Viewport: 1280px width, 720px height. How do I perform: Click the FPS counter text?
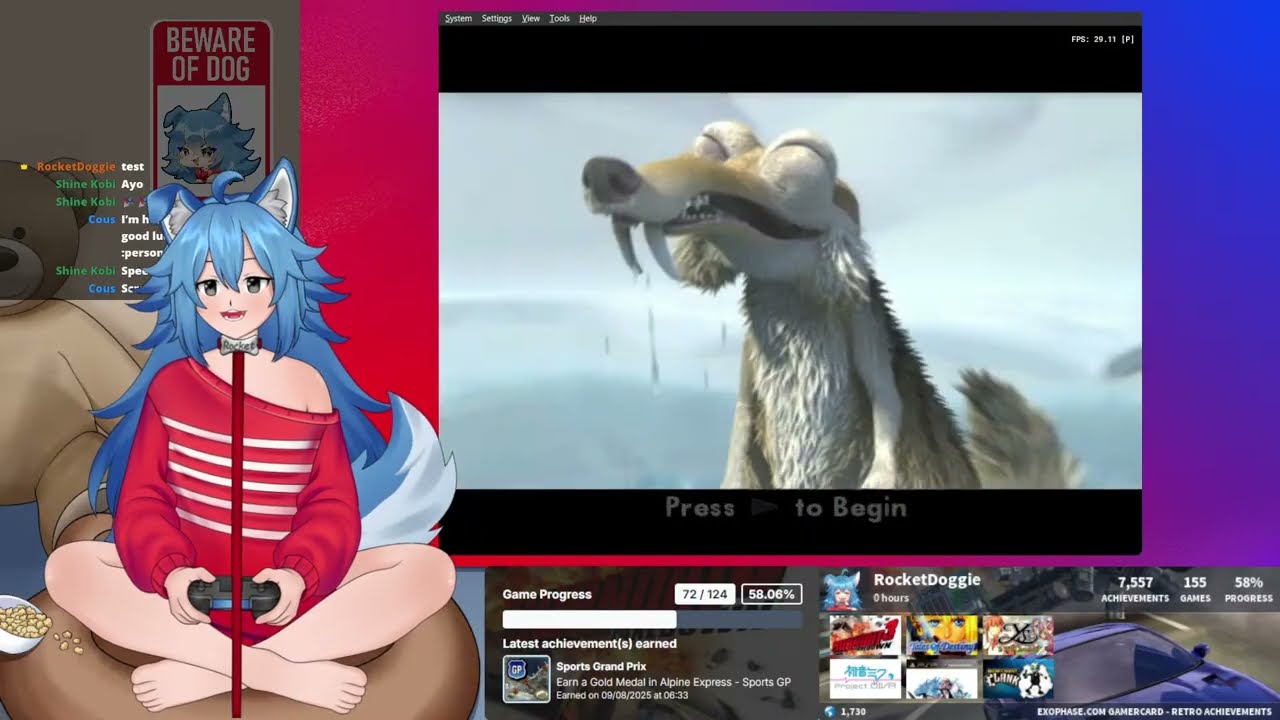[x=1102, y=39]
